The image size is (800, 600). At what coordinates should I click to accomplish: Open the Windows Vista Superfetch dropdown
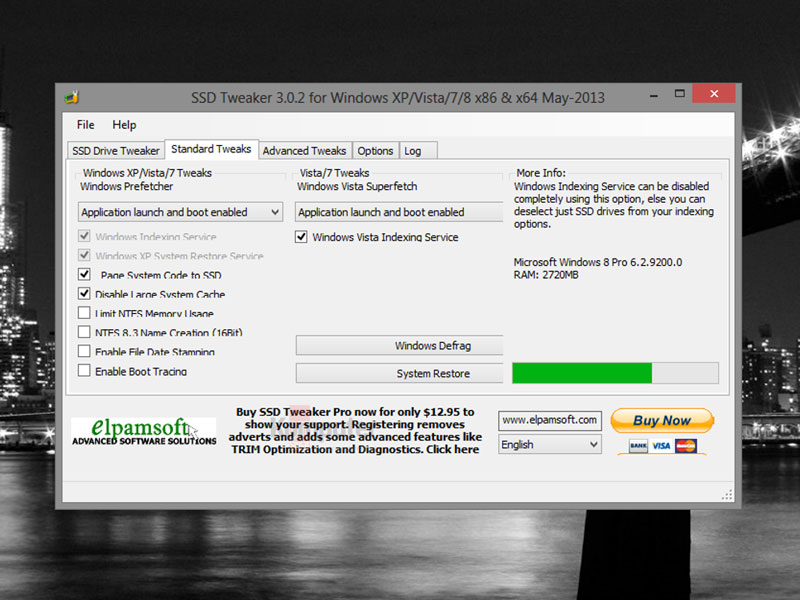point(399,212)
